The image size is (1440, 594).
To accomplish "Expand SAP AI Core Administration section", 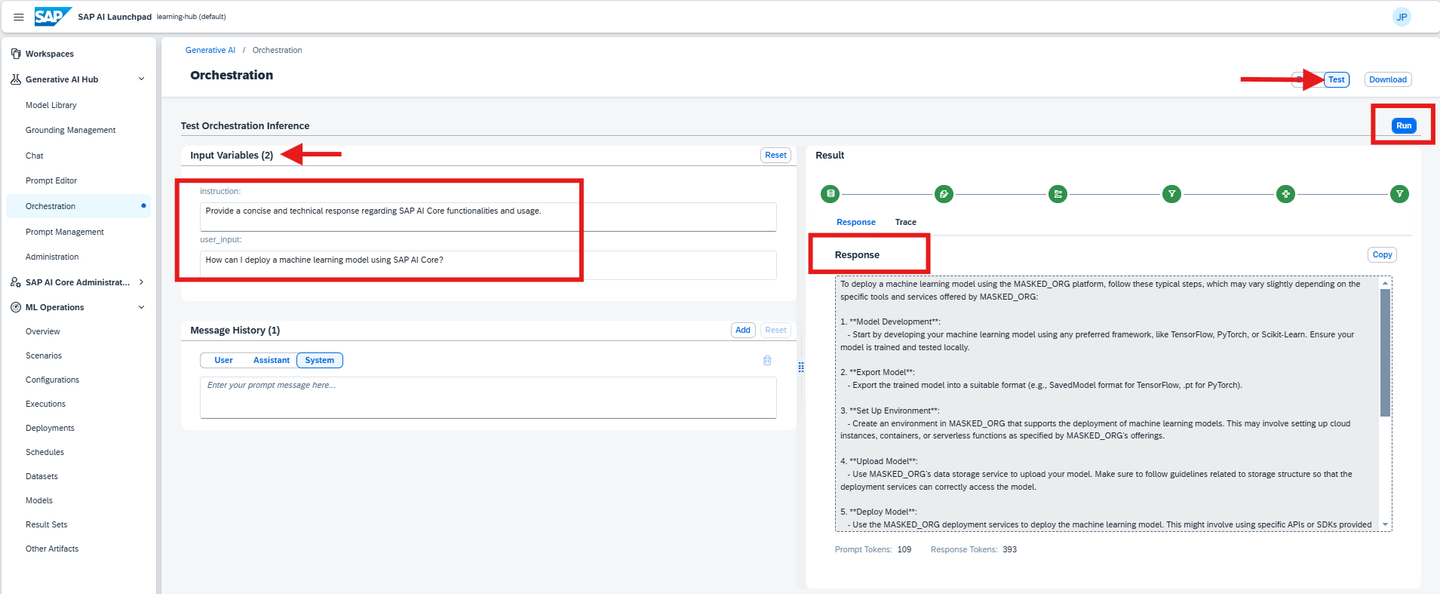I will pos(141,283).
